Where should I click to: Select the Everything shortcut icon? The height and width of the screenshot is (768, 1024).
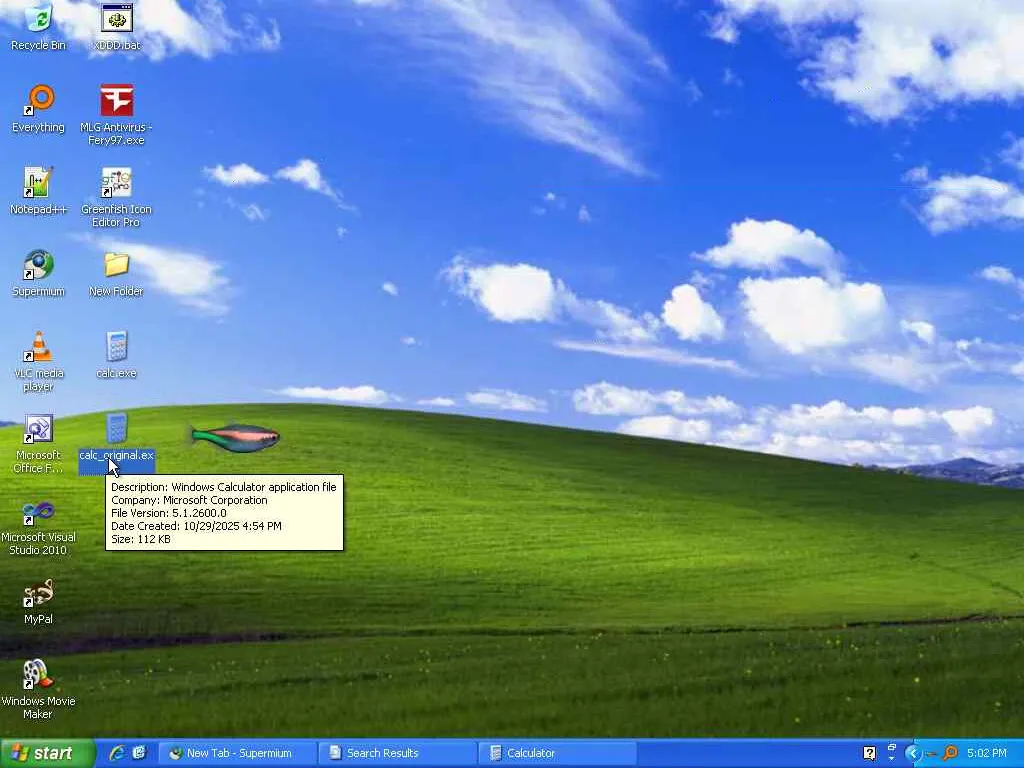pyautogui.click(x=39, y=100)
